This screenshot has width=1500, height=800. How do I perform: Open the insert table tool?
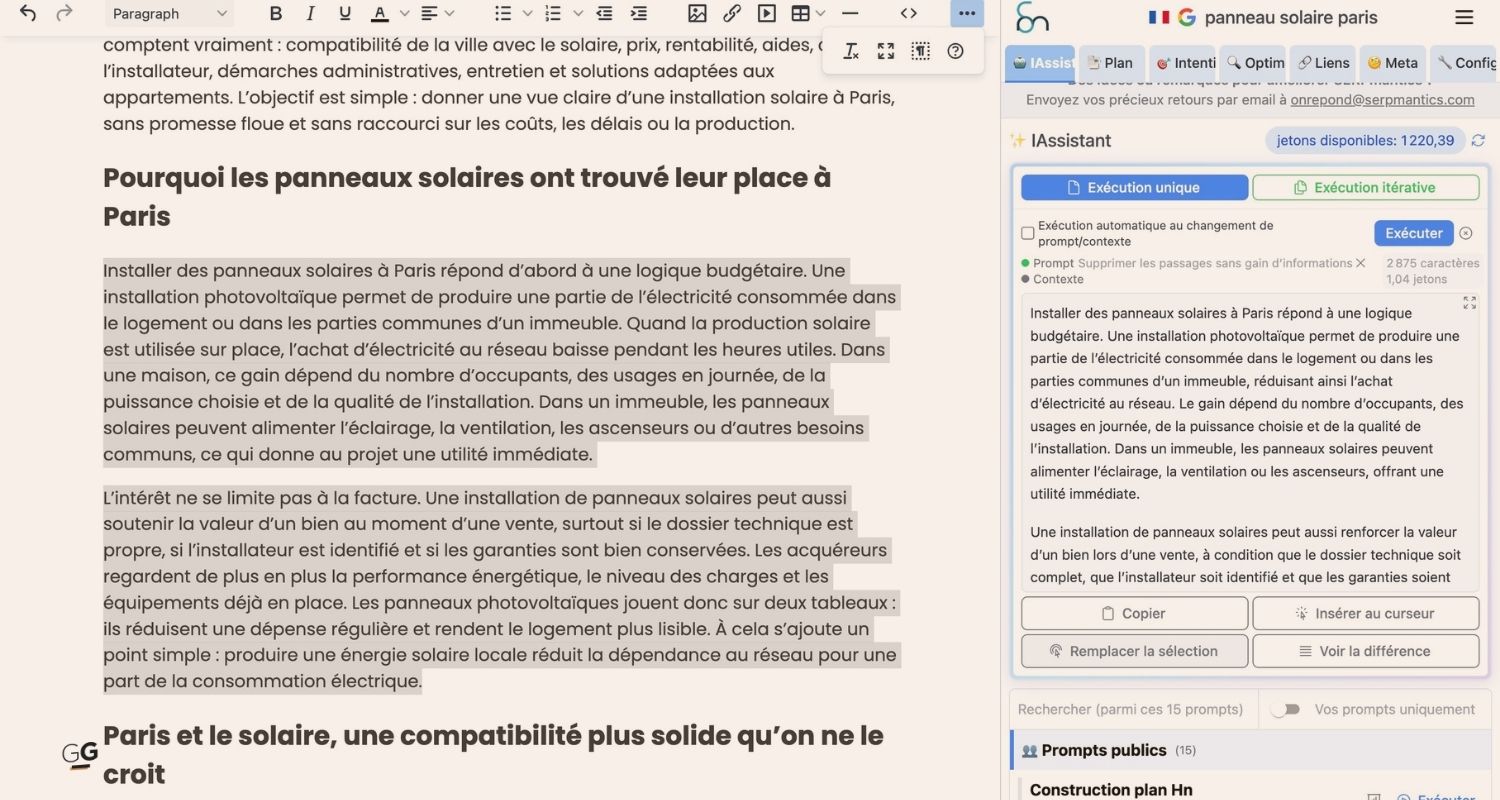(800, 14)
